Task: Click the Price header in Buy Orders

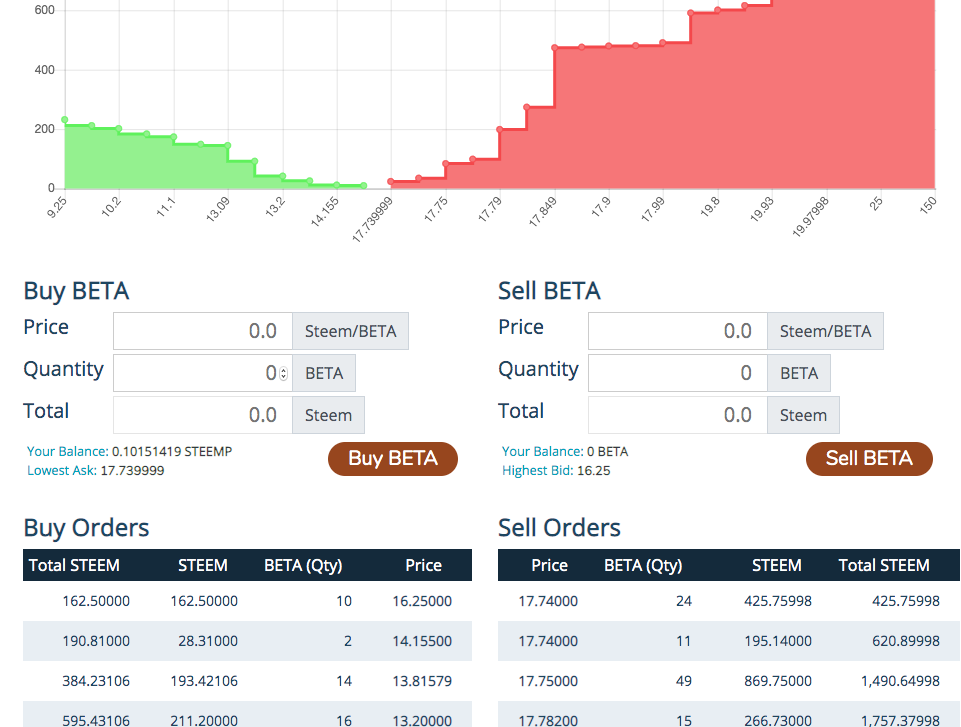Action: click(x=424, y=565)
